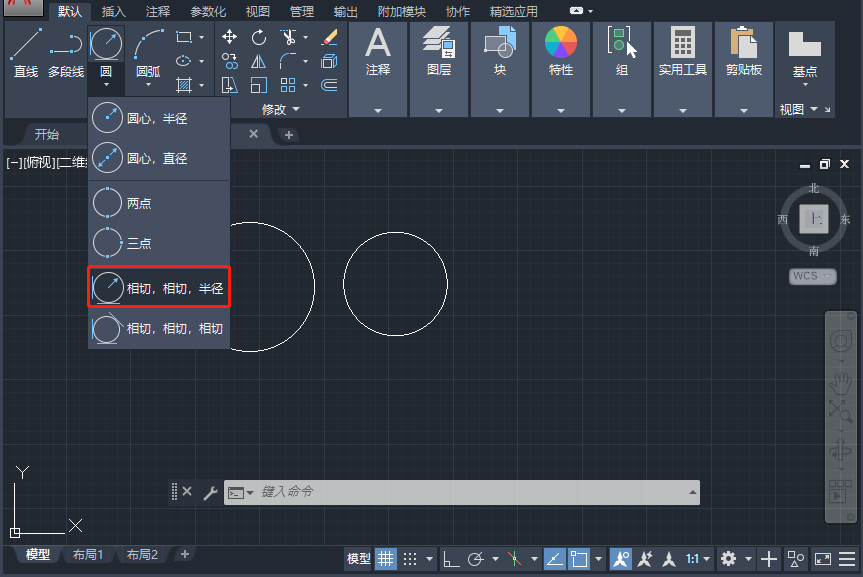Choose 相切, 相切, 相切 circle option
Screen dimensions: 863x577
coord(159,328)
